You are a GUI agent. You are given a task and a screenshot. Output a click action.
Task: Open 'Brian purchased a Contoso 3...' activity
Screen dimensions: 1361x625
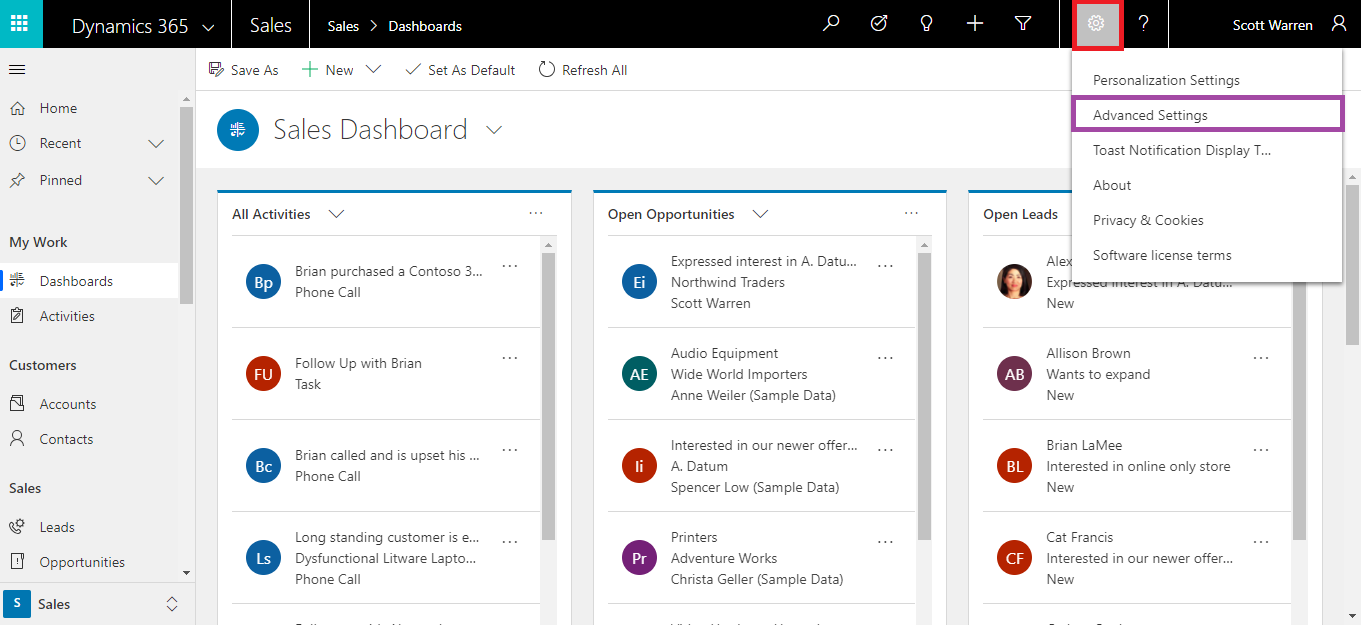(388, 271)
